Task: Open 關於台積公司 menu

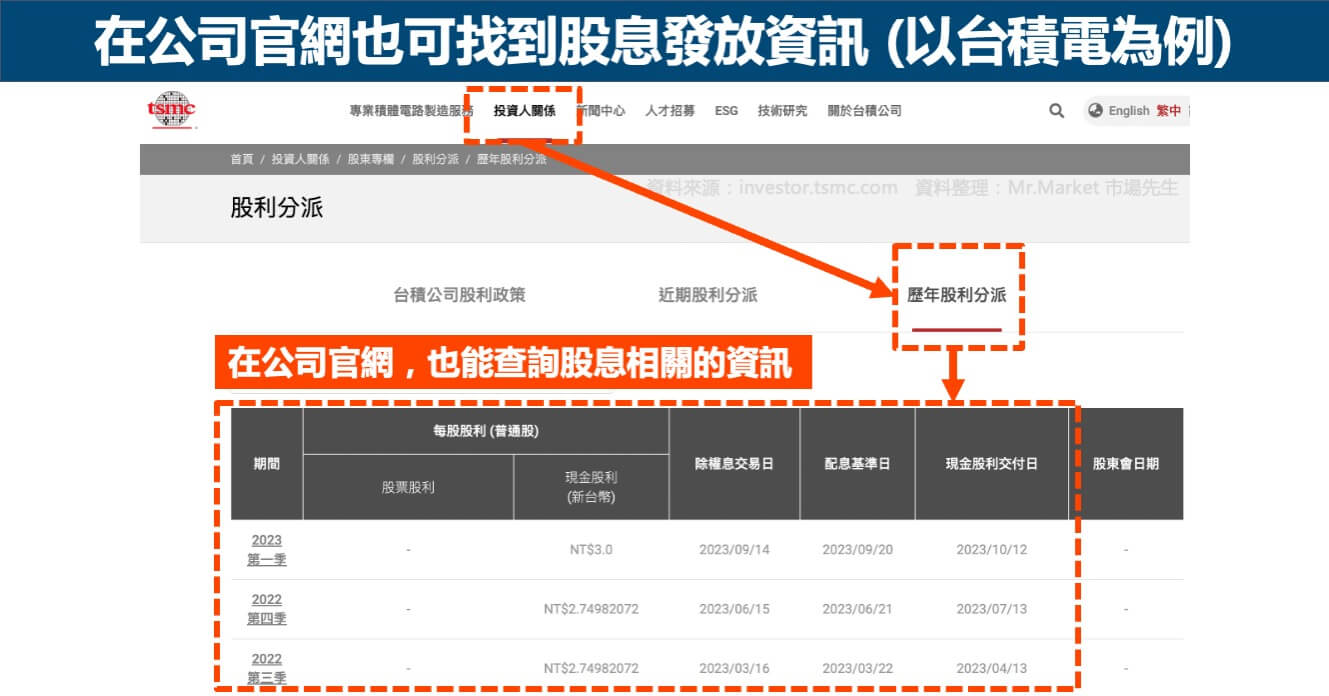Action: point(864,111)
